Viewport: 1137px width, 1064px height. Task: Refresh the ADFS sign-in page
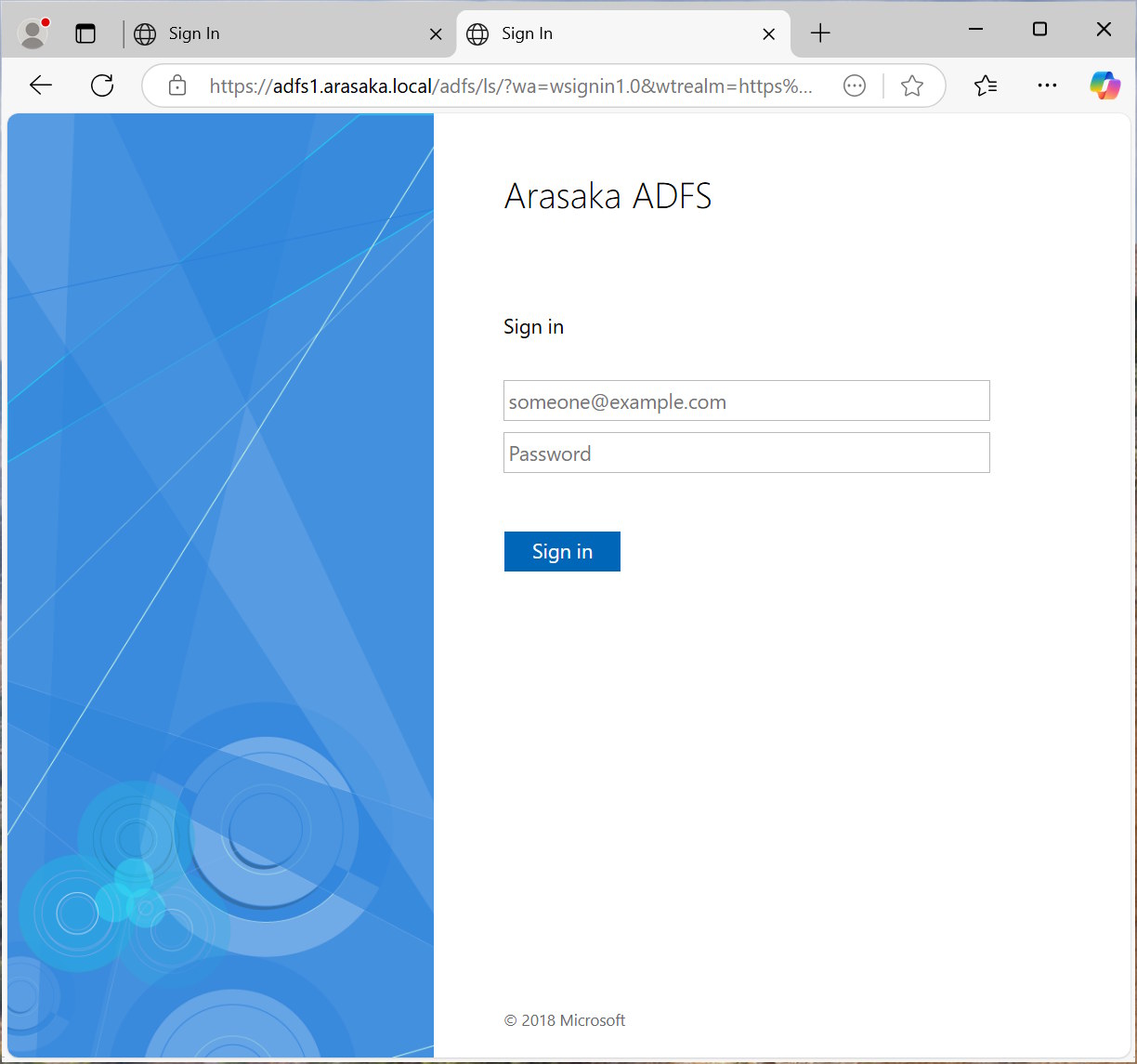102,85
